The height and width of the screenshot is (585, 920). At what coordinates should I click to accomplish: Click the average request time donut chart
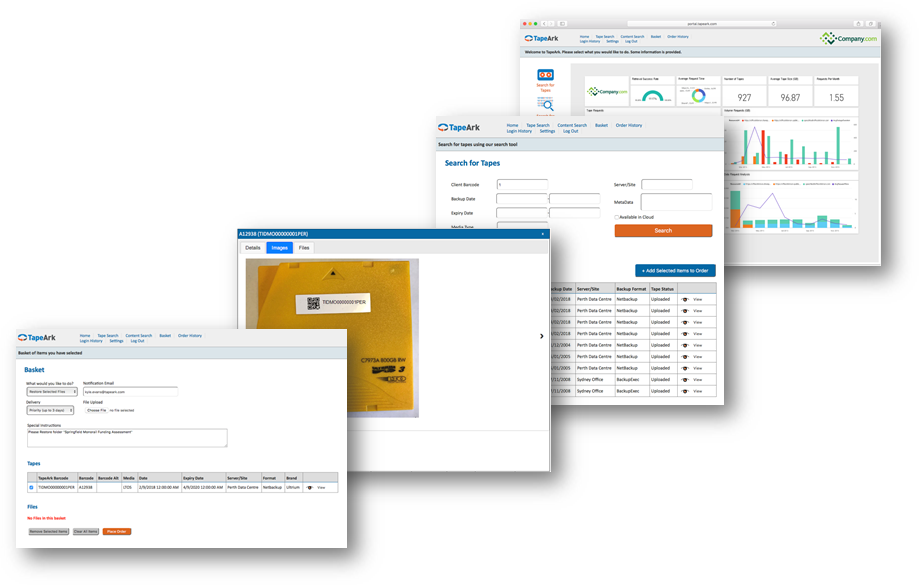pyautogui.click(x=698, y=96)
